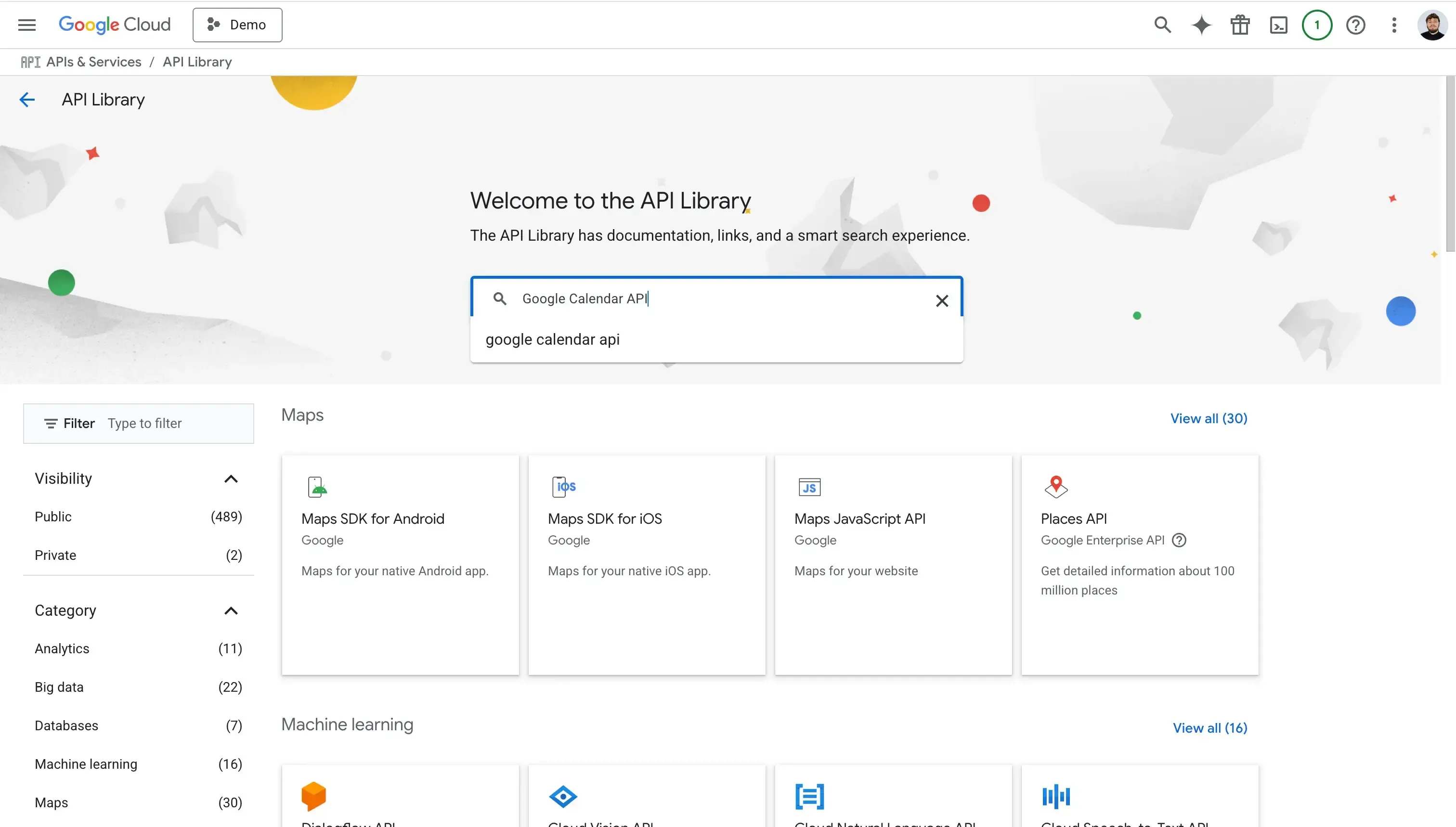Activate Cloud Shell terminal icon
This screenshot has width=1456, height=827.
(1278, 25)
